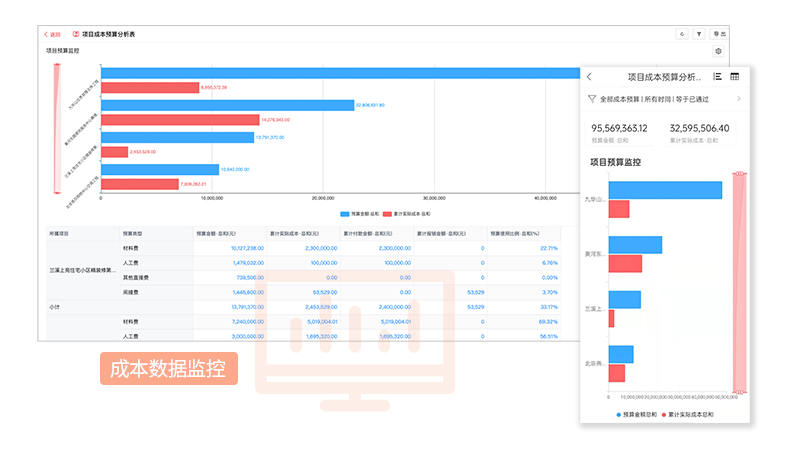792x459 pixels.
Task: Open chart settings gear icon
Action: coord(718,51)
